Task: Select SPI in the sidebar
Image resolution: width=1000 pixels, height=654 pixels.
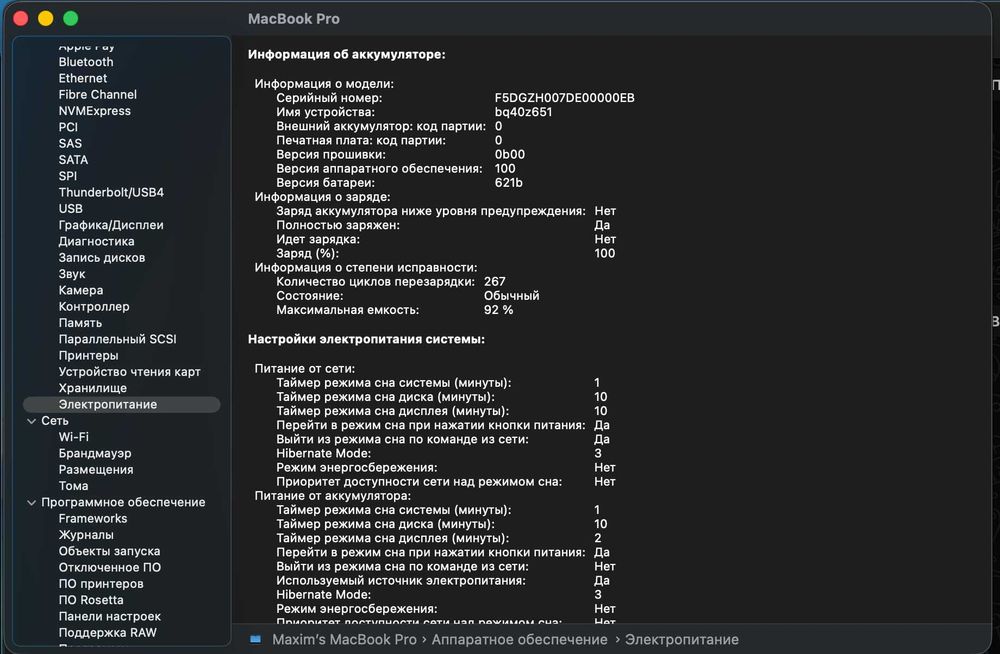Action: point(68,176)
